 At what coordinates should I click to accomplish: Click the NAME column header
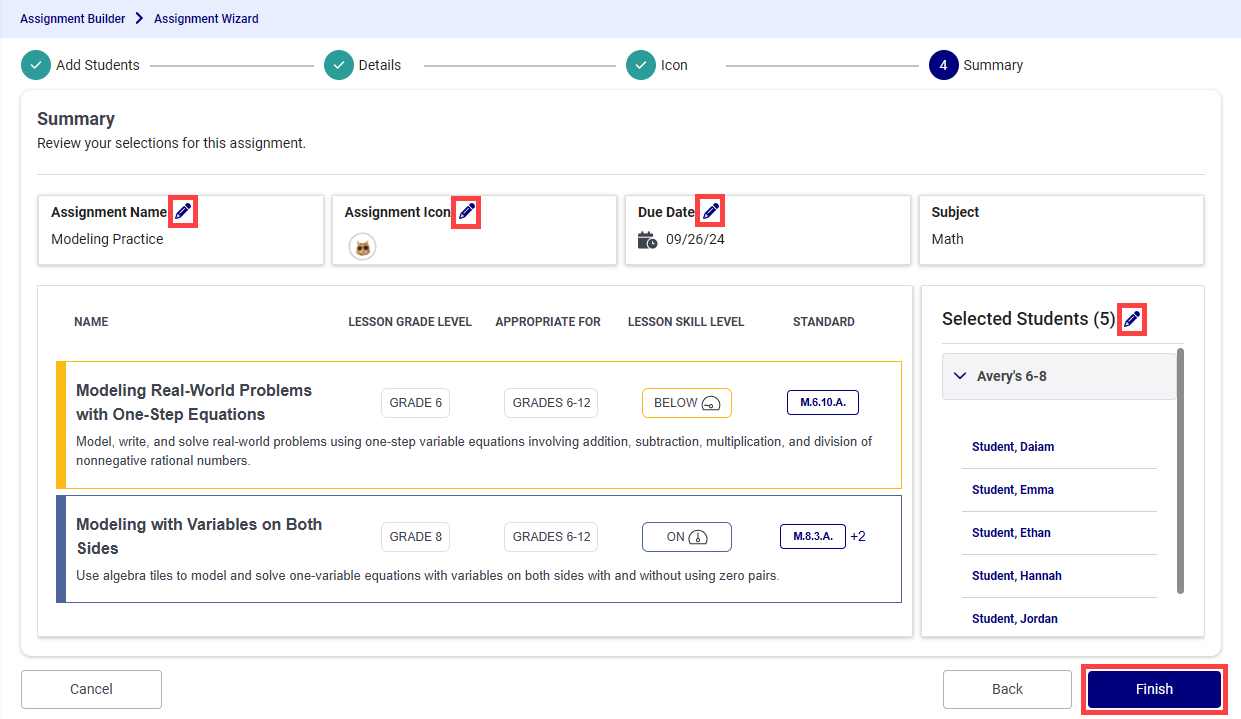[x=91, y=322]
